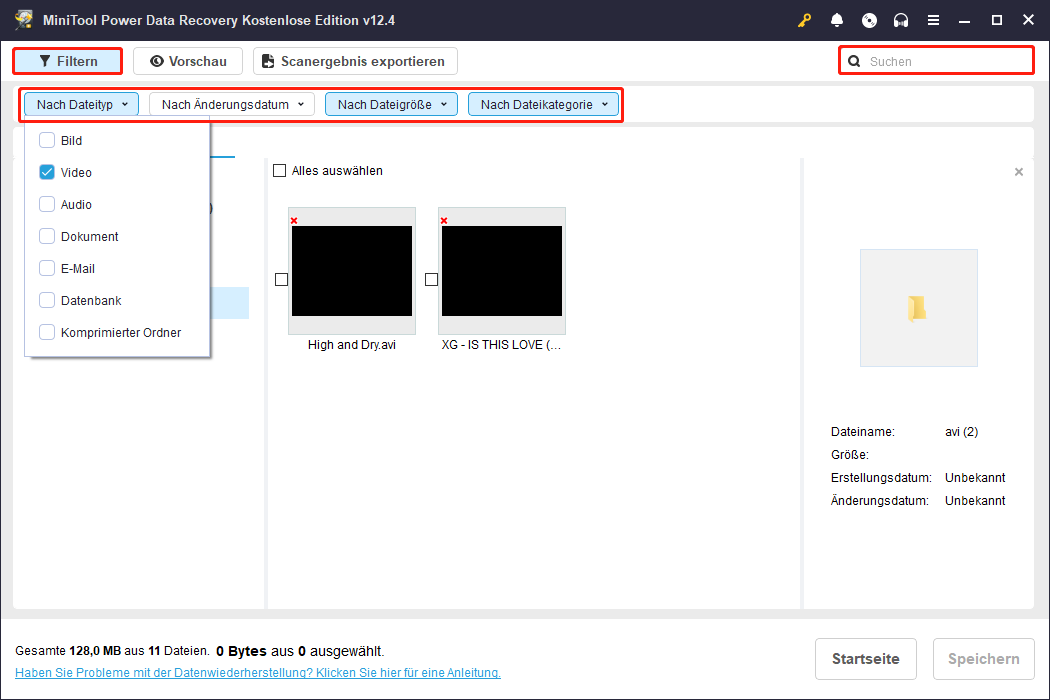Viewport: 1050px width, 700px height.
Task: Uncheck the Video file type option
Action: click(47, 172)
